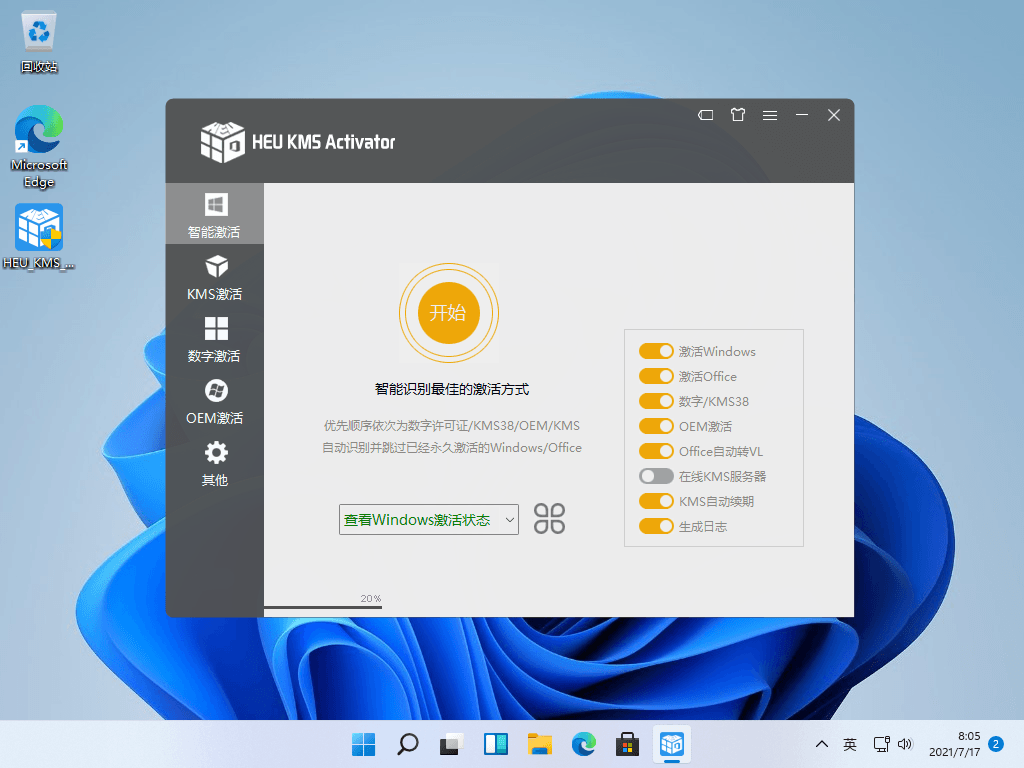Minimize the HEU KMS Activator window

[802, 115]
